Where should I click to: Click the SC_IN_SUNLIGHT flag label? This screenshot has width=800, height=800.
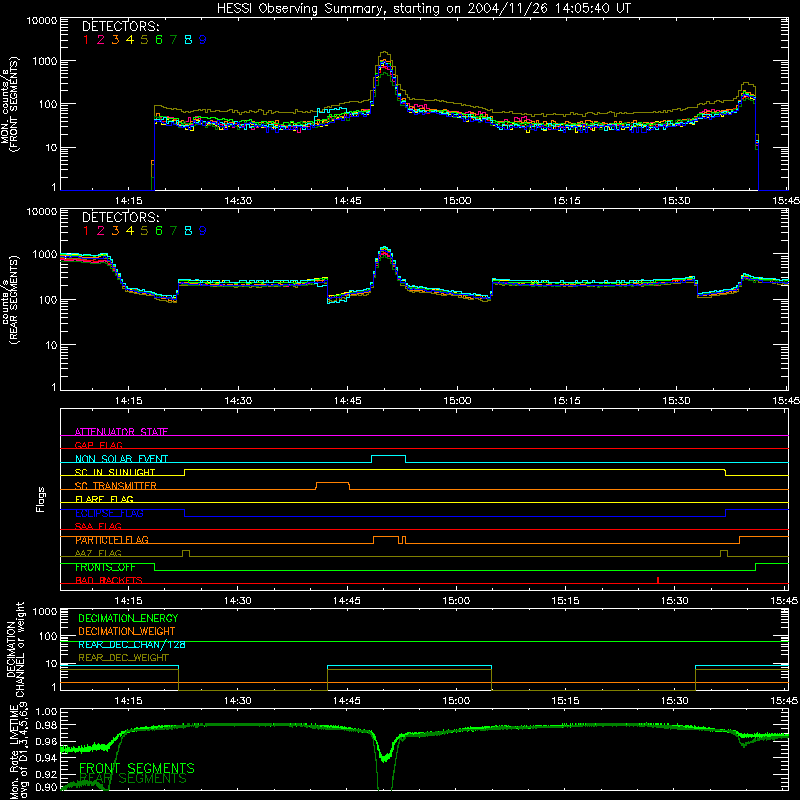[115, 472]
